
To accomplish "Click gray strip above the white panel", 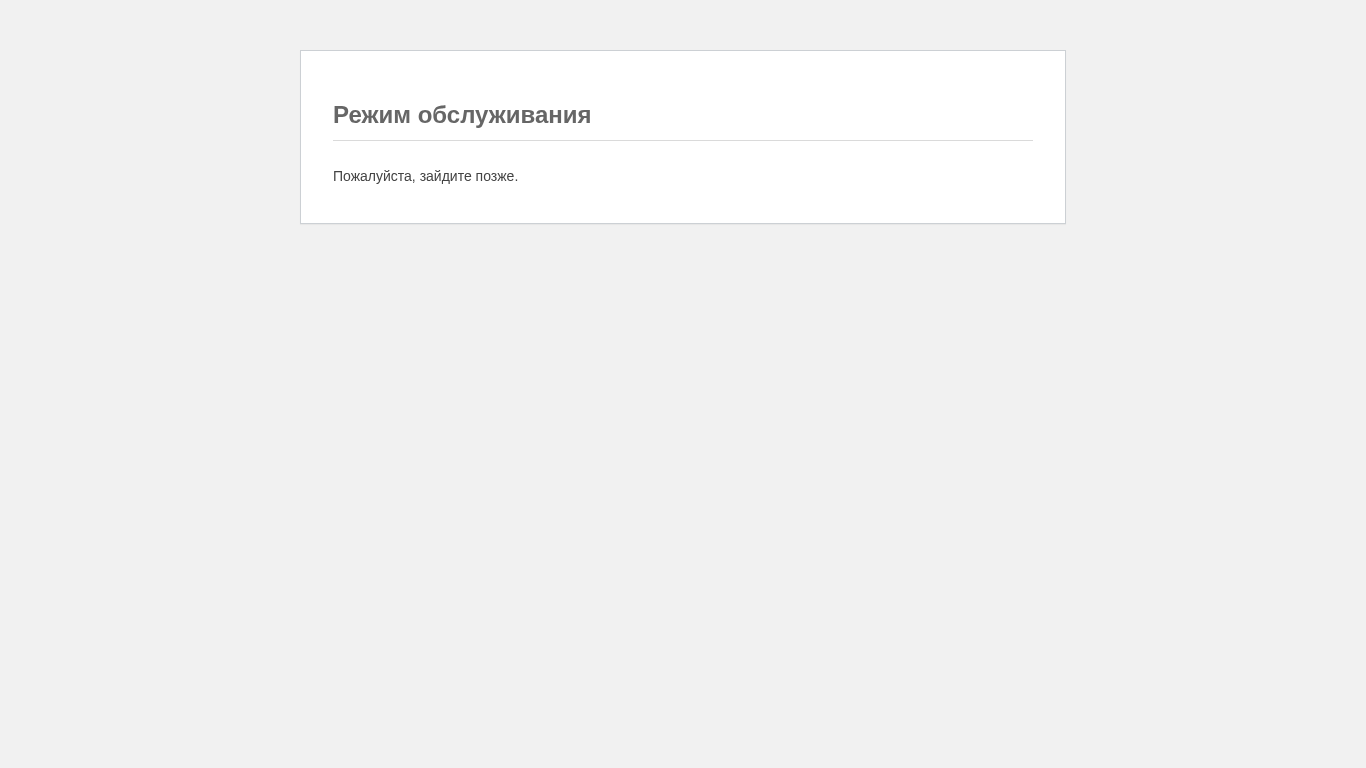I will (683, 24).
